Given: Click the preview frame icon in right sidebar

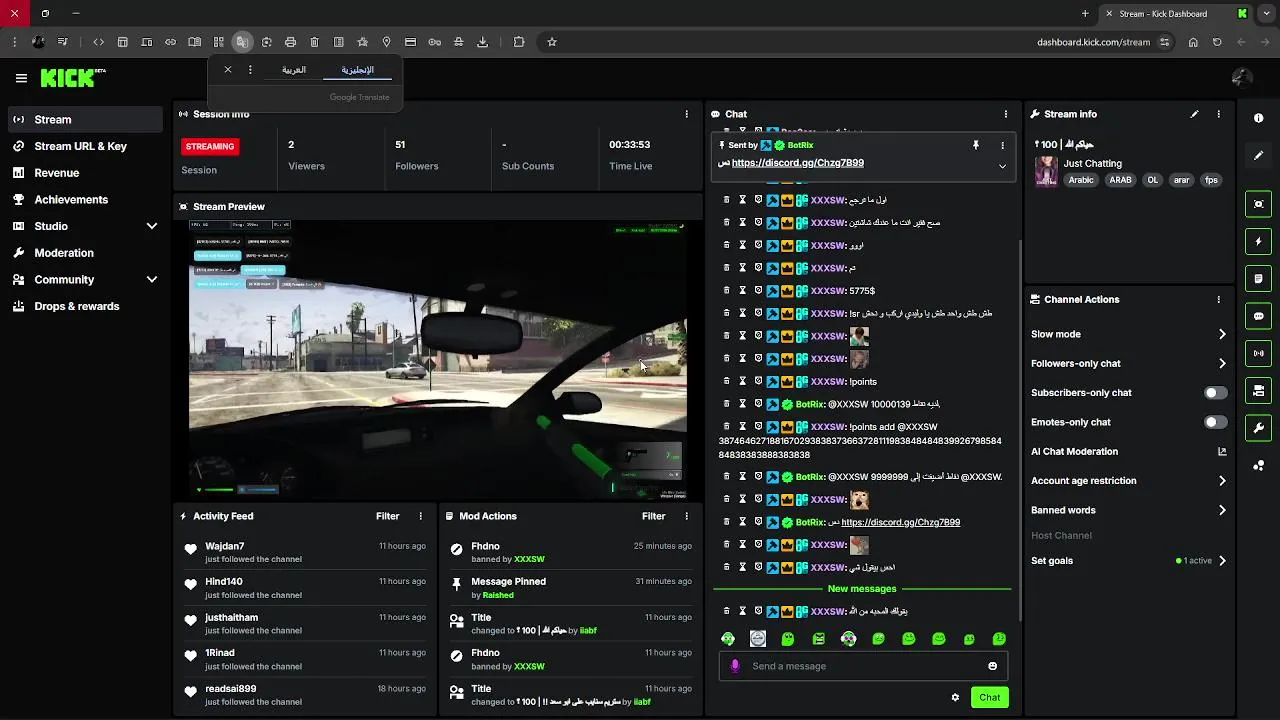Looking at the screenshot, I should click(1258, 204).
